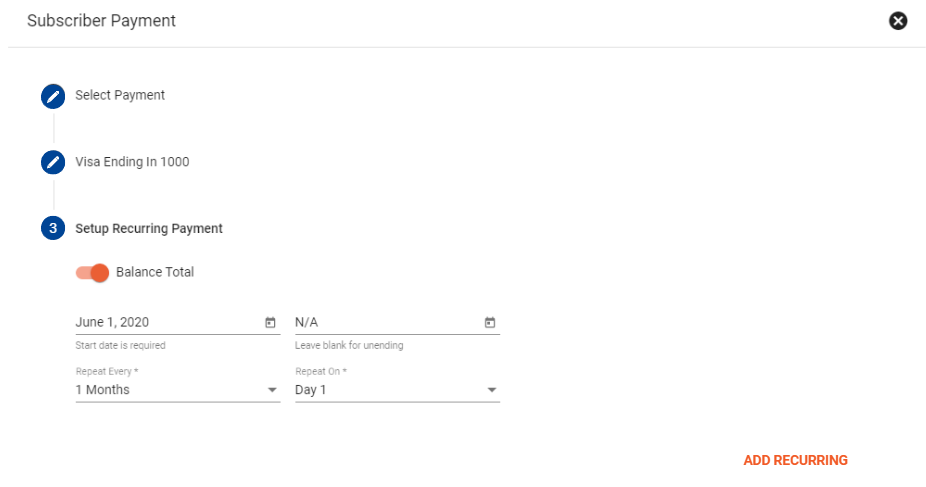Close the Subscriber Payment dialog

click(x=898, y=21)
